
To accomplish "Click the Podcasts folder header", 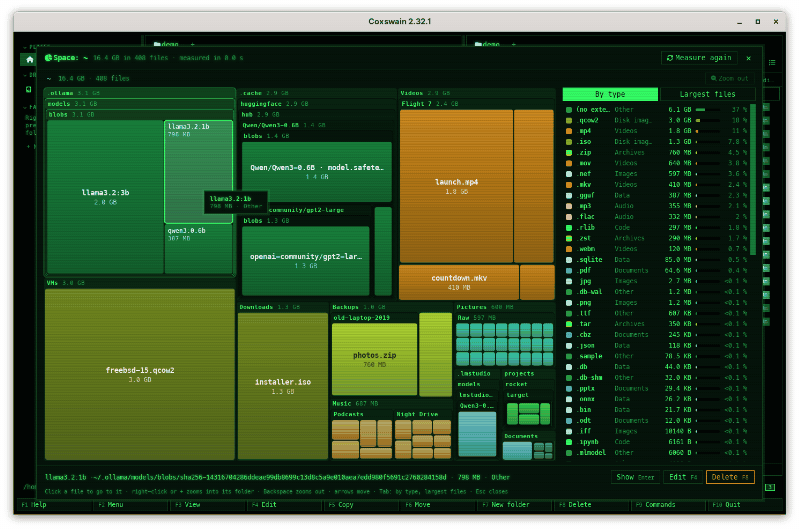I will click(362, 414).
